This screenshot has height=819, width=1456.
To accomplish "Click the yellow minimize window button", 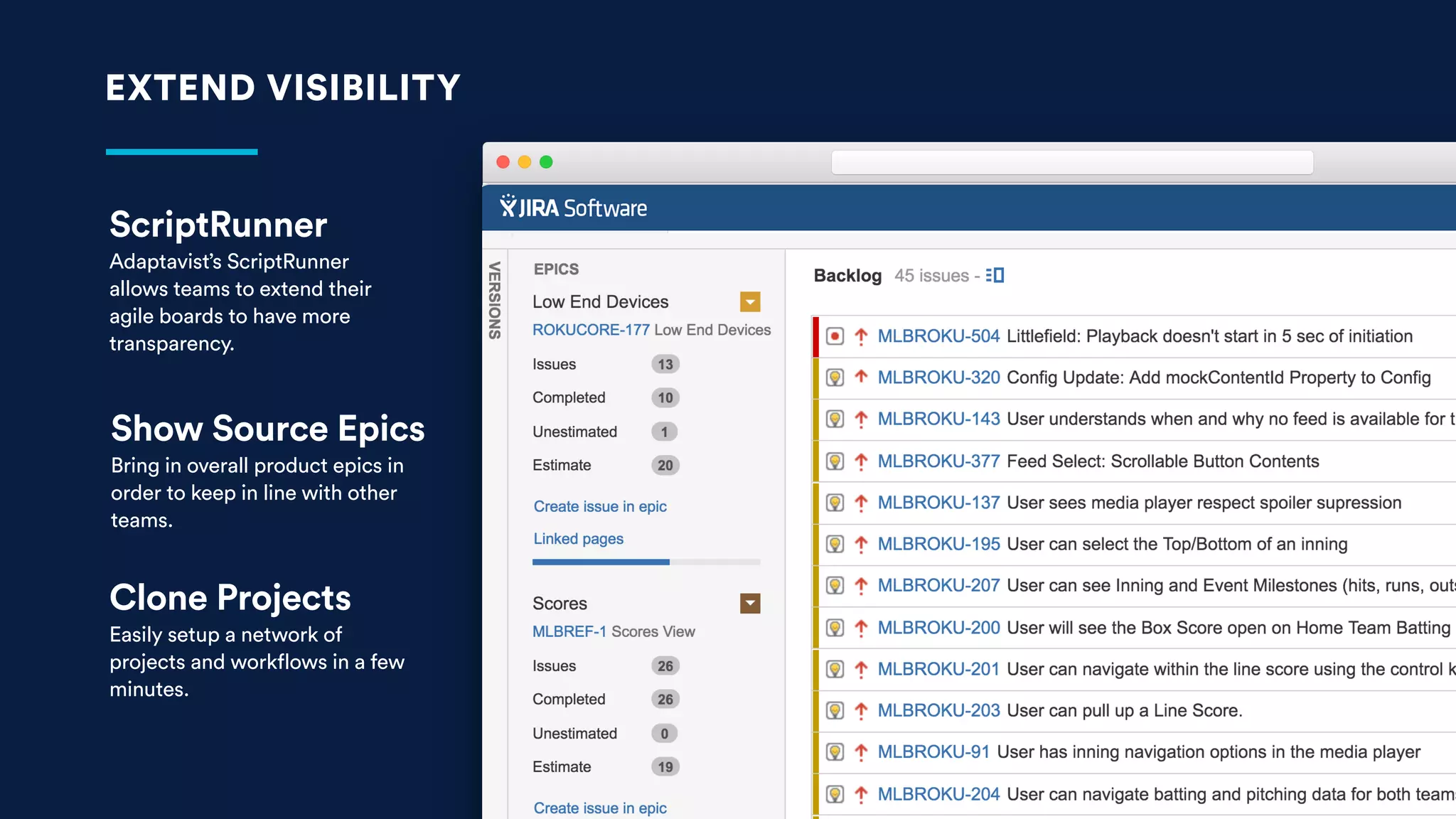I will tap(525, 162).
